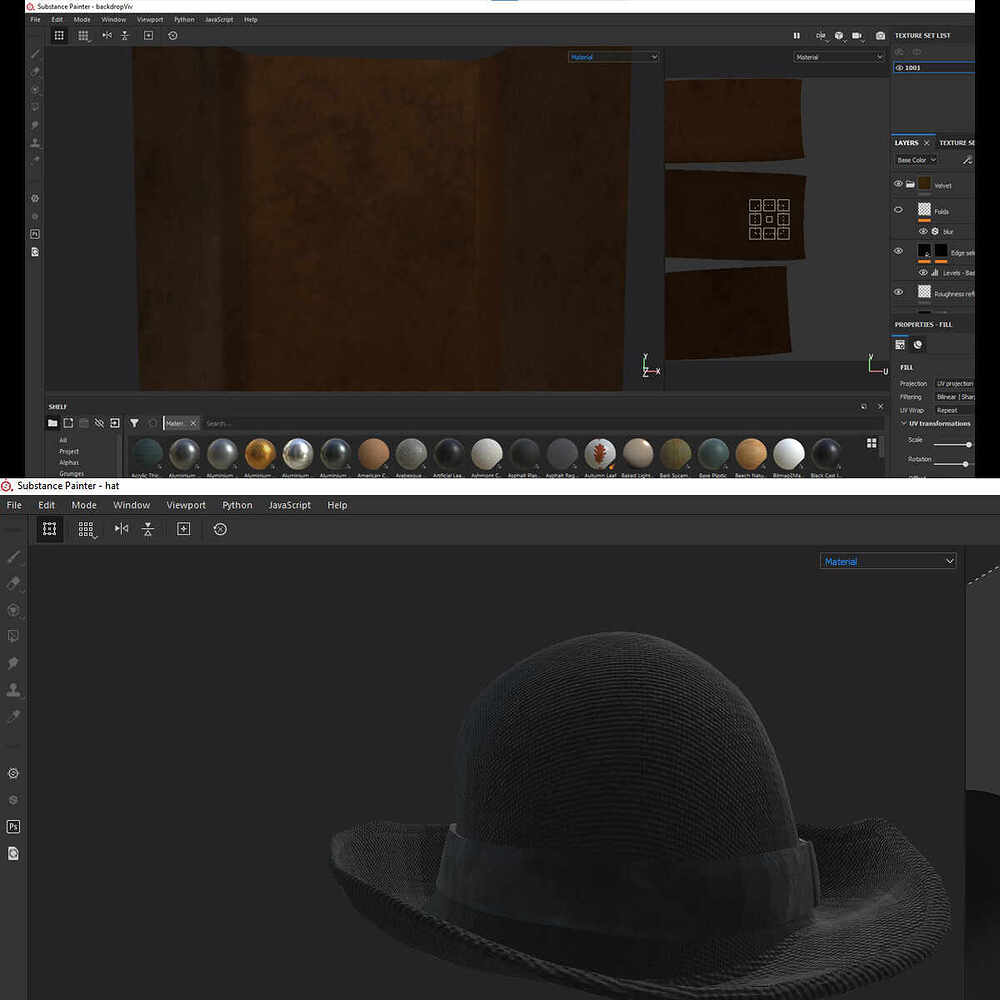This screenshot has height=1000, width=1000.
Task: Select the Smudge tool in hat window
Action: [13, 663]
